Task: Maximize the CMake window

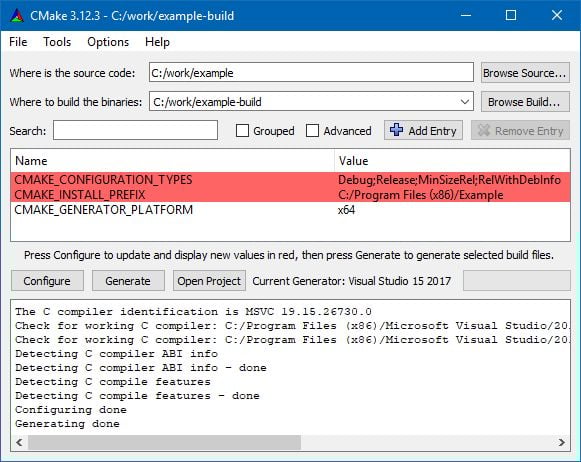Action: pos(511,15)
